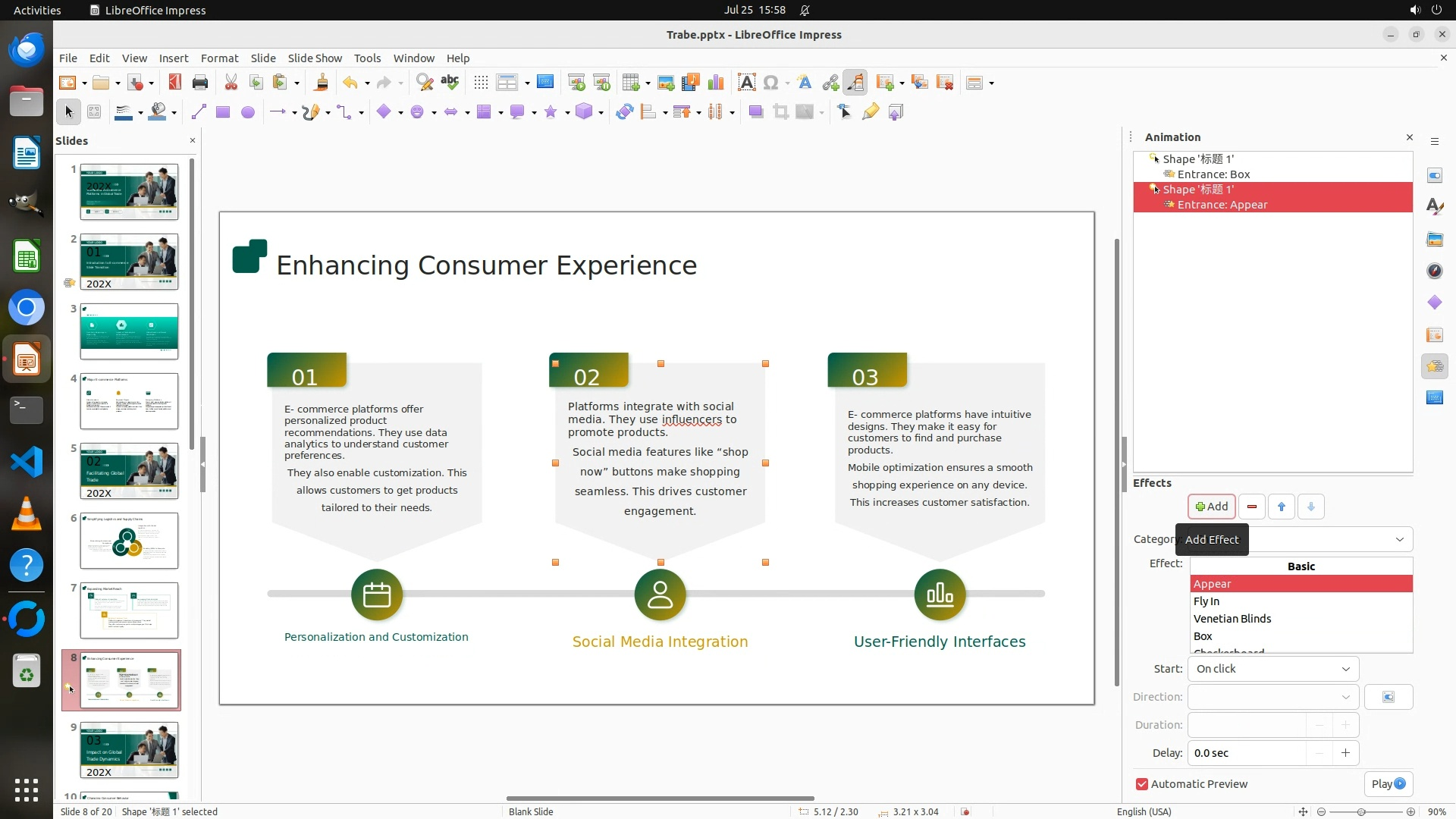The height and width of the screenshot is (819, 1456).
Task: Select slide 6 thumbnail
Action: click(129, 541)
